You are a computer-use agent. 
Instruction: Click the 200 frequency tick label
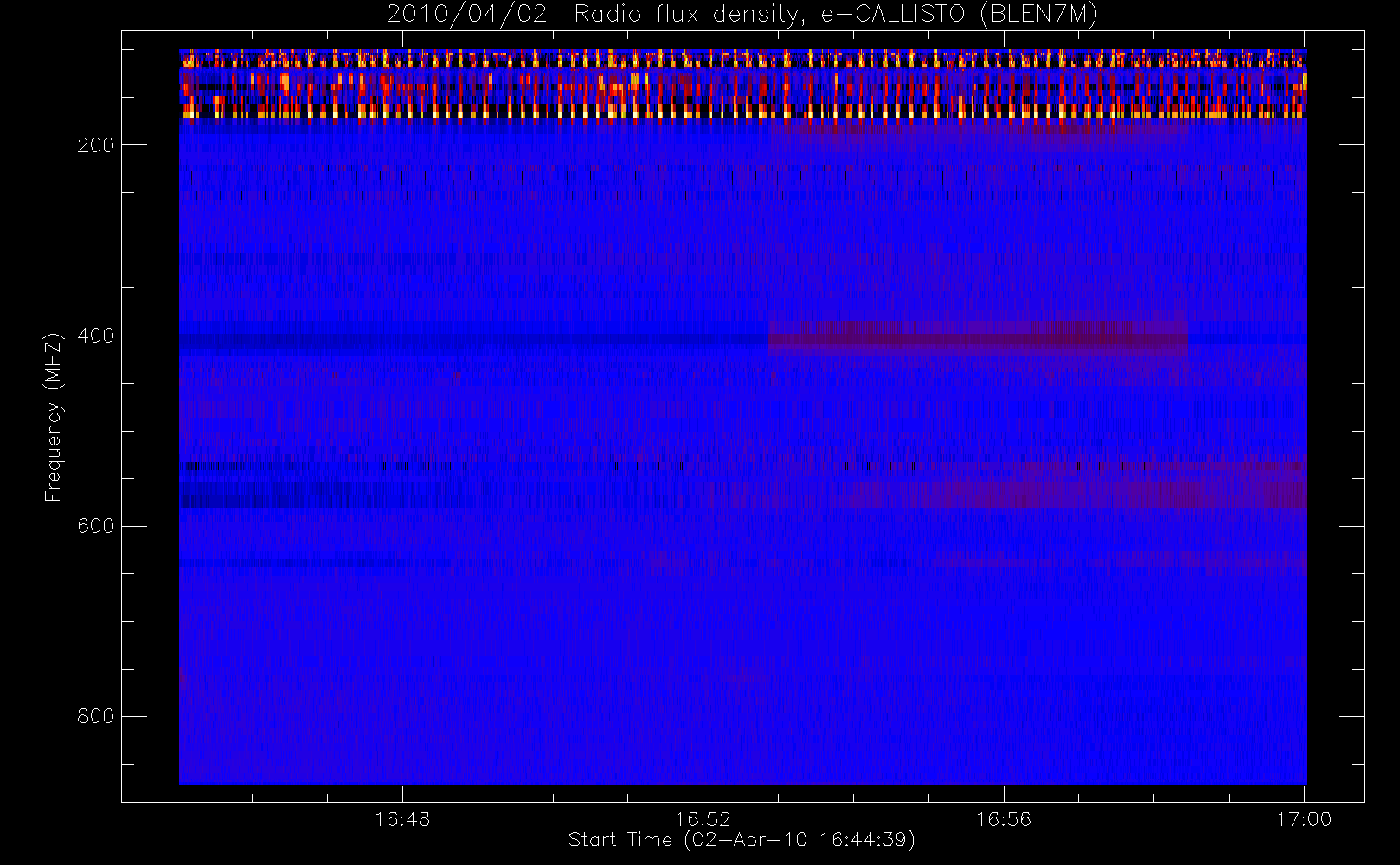96,144
